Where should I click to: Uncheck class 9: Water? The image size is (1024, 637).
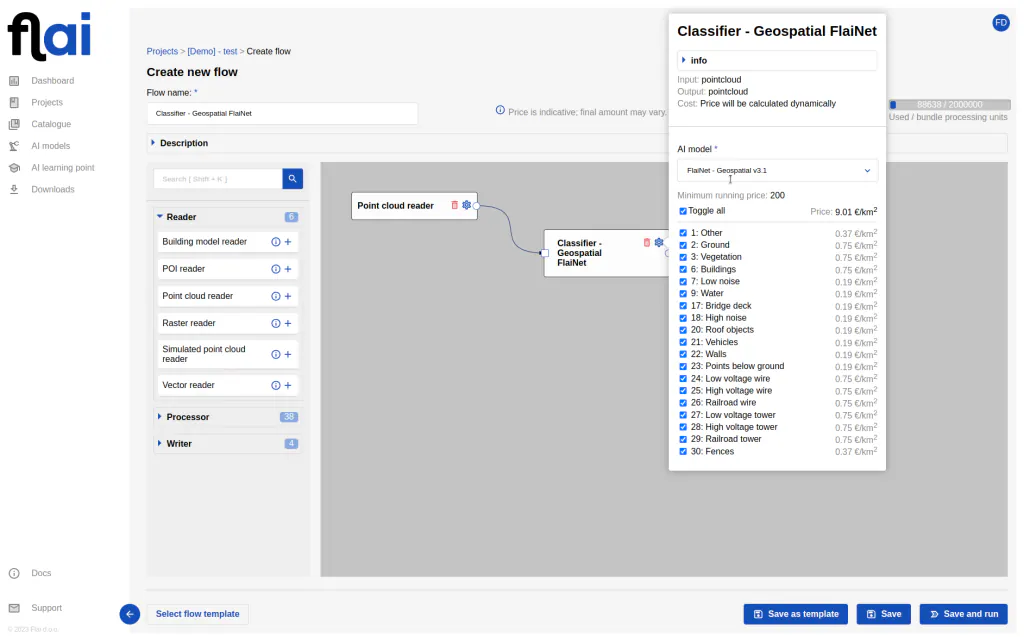(682, 293)
